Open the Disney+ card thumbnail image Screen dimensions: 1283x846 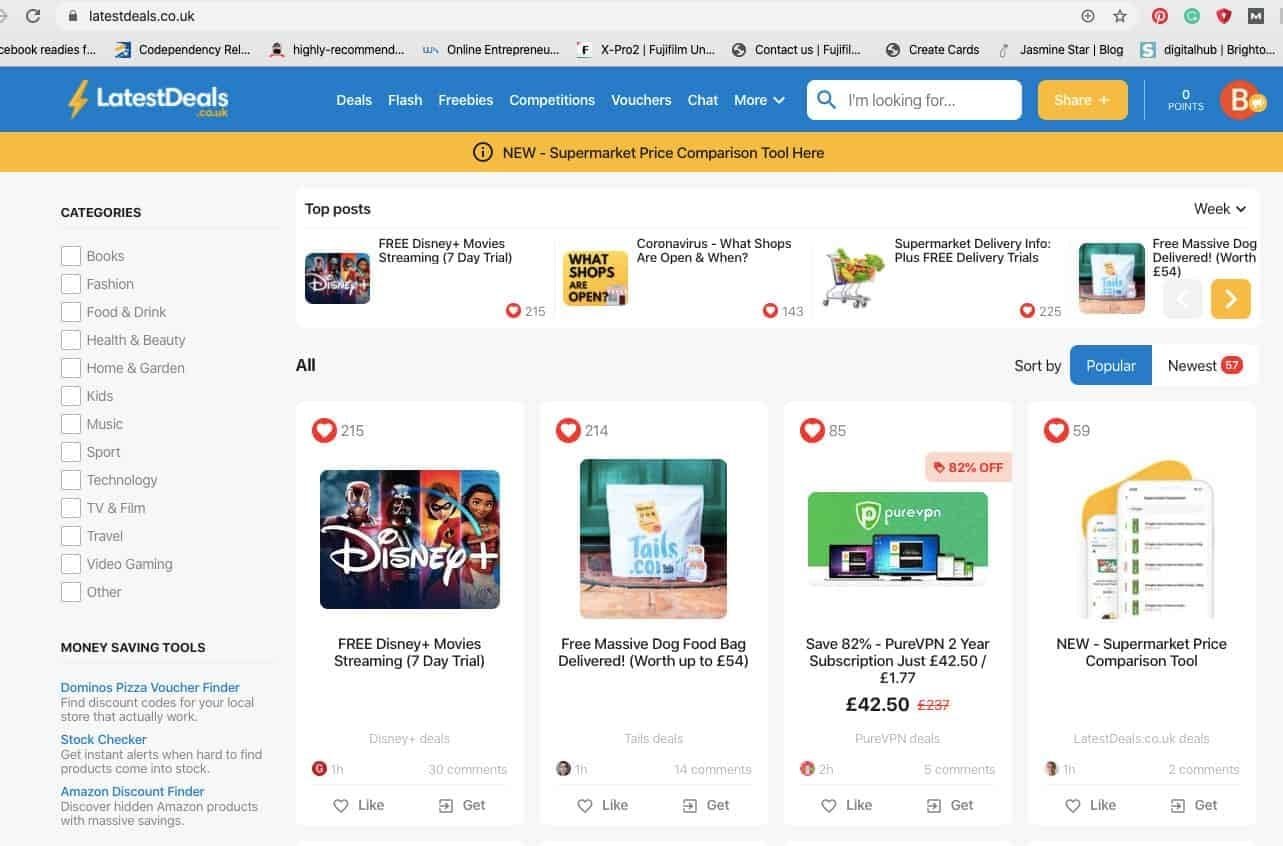tap(410, 539)
